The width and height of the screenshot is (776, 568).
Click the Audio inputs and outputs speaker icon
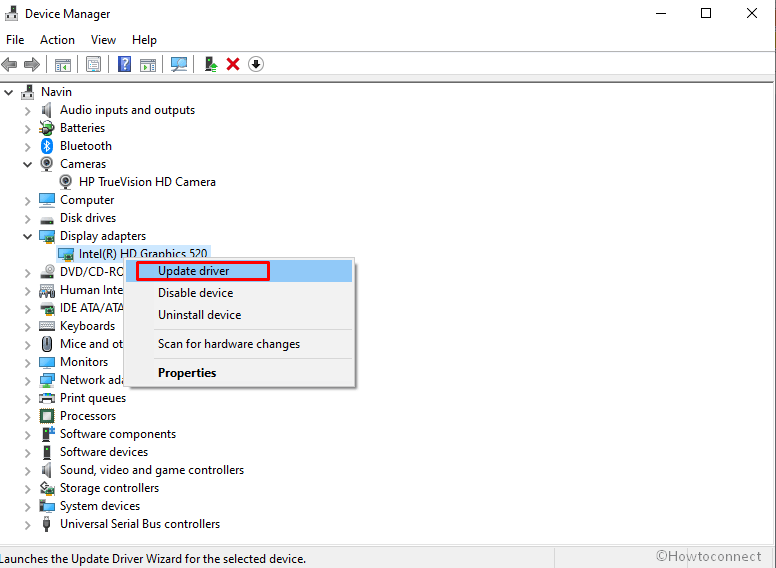(47, 110)
